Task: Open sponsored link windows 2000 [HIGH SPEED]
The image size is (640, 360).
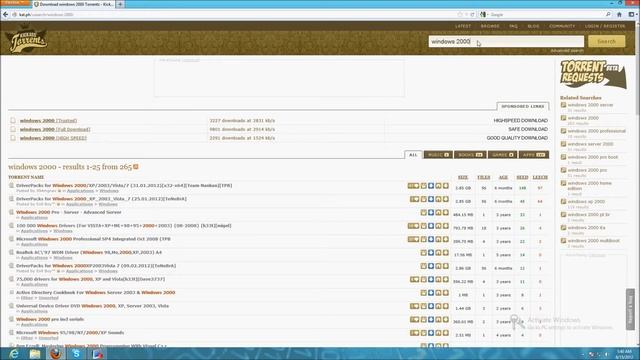Action: [x=53, y=138]
